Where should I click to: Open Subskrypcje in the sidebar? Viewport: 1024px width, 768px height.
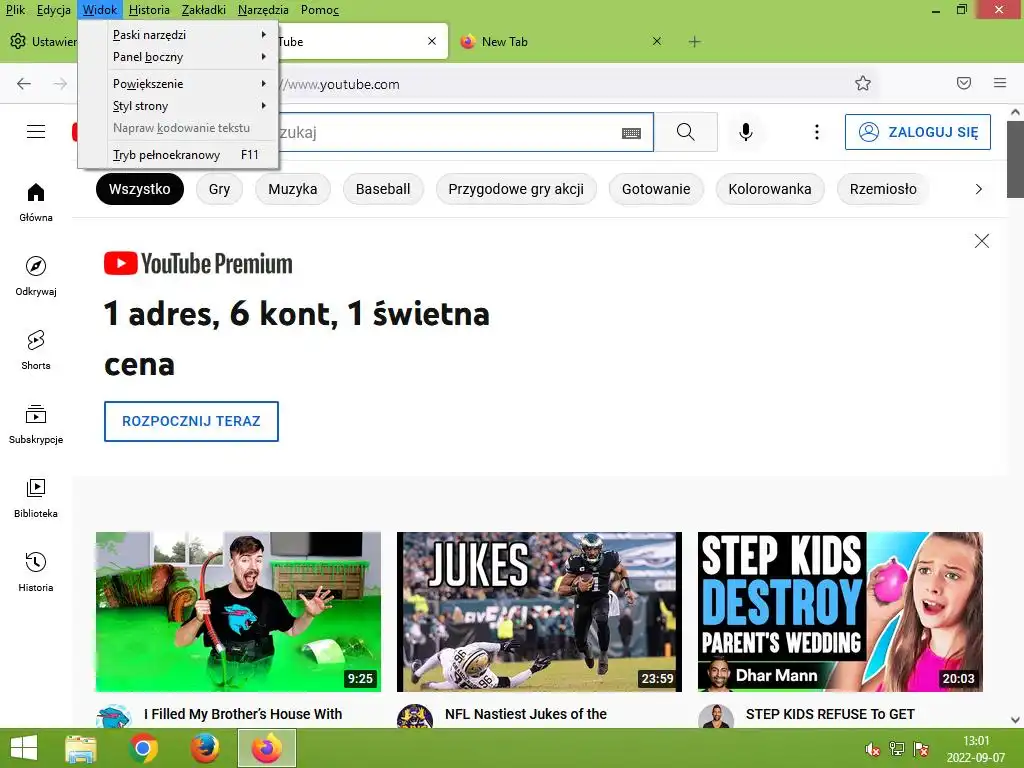(x=36, y=424)
